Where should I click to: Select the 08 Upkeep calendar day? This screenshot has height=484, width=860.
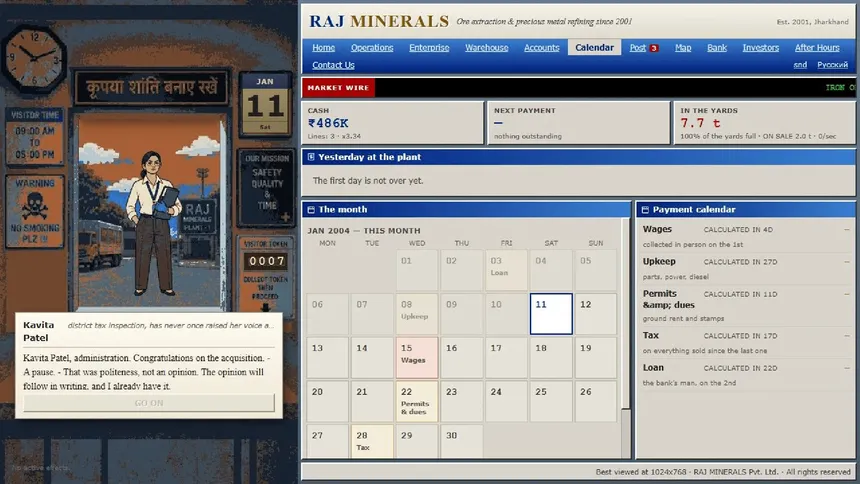pos(417,314)
